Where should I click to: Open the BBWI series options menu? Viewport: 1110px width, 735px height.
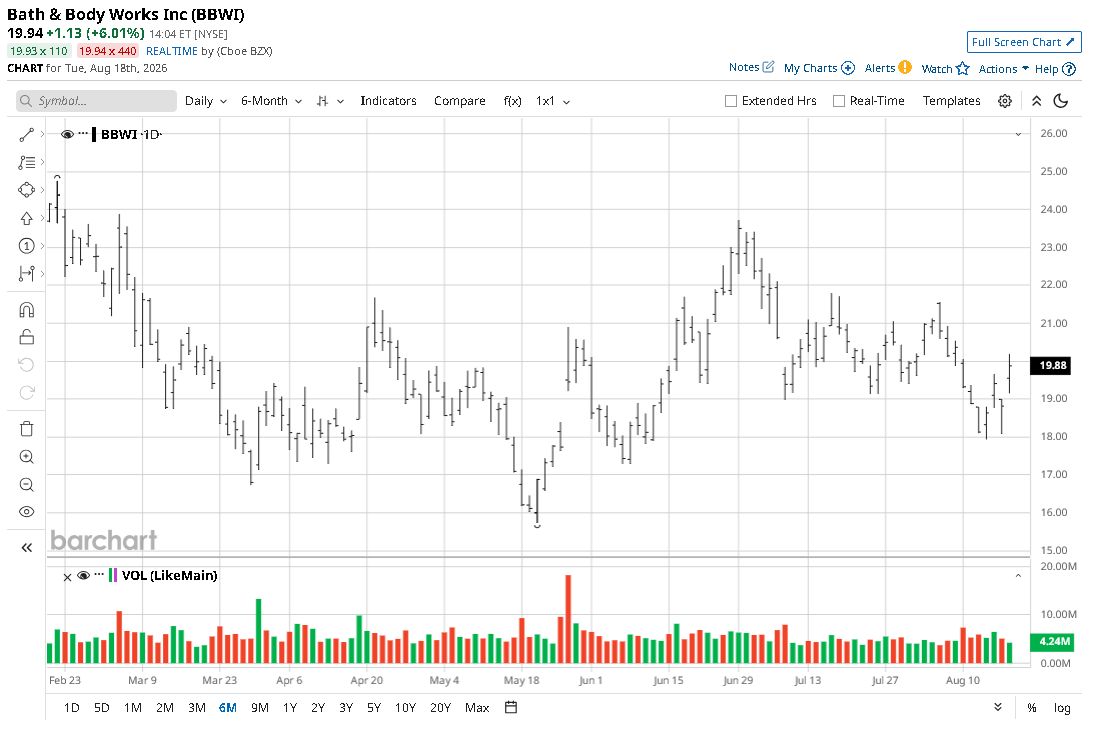pos(83,134)
